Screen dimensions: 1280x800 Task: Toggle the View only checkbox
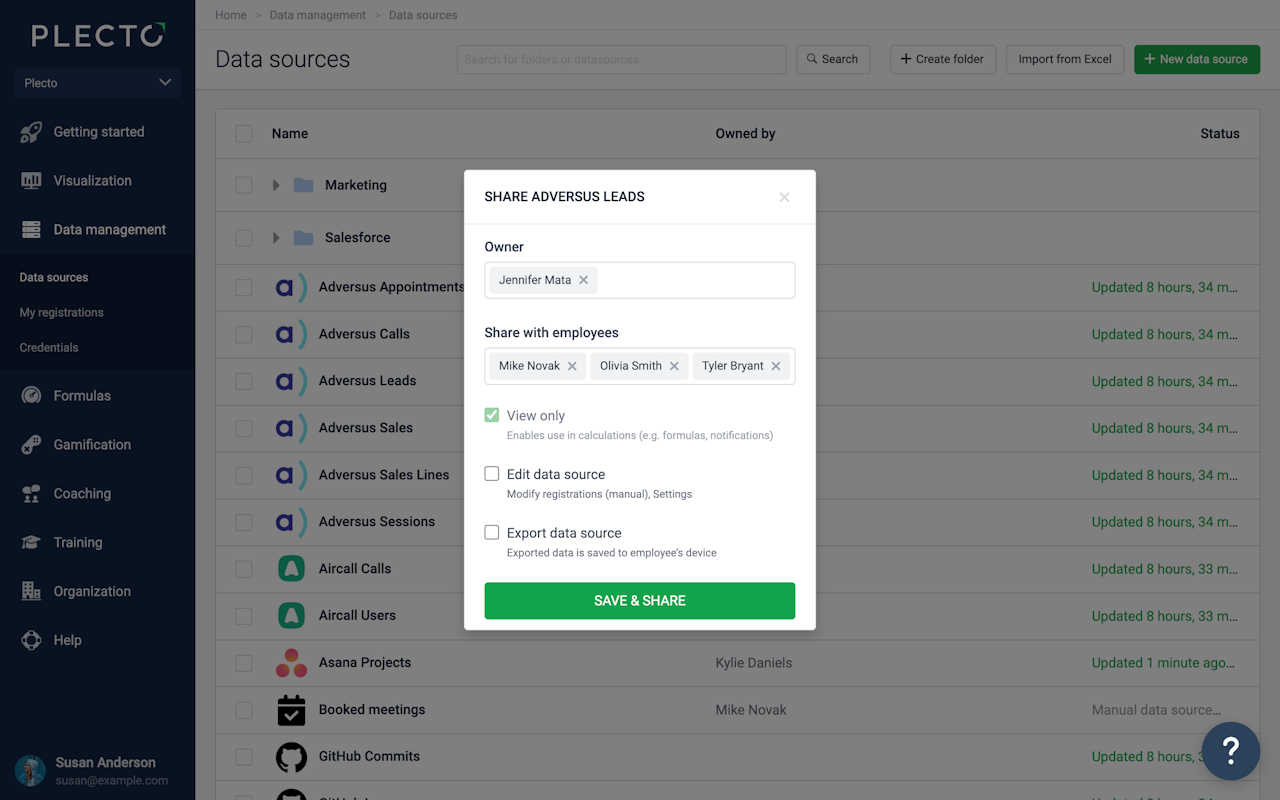tap(492, 415)
